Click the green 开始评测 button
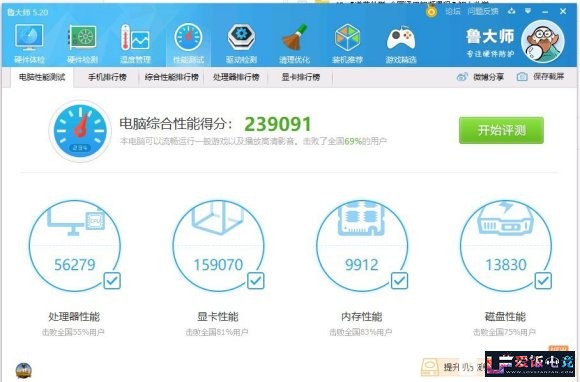The image size is (580, 382). pos(501,130)
